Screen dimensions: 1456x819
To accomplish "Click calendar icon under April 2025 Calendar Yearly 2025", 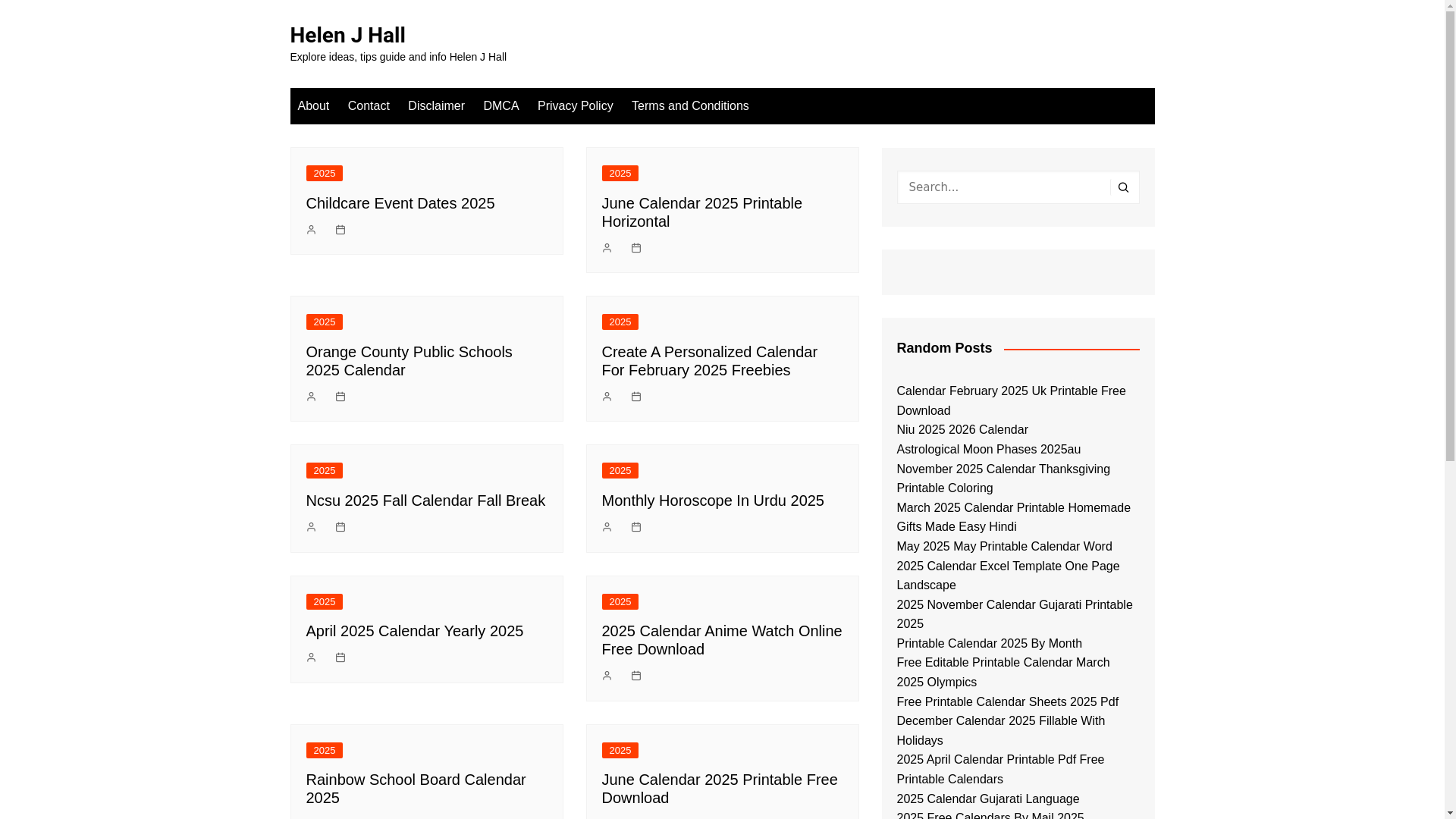I will point(340,657).
